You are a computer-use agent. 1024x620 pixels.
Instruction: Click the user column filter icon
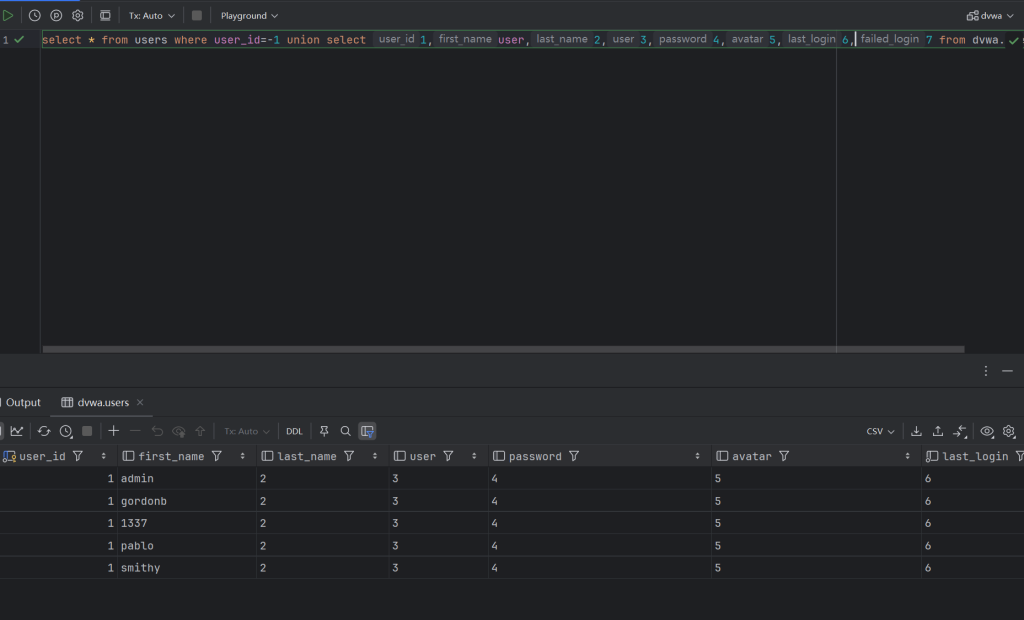point(449,456)
